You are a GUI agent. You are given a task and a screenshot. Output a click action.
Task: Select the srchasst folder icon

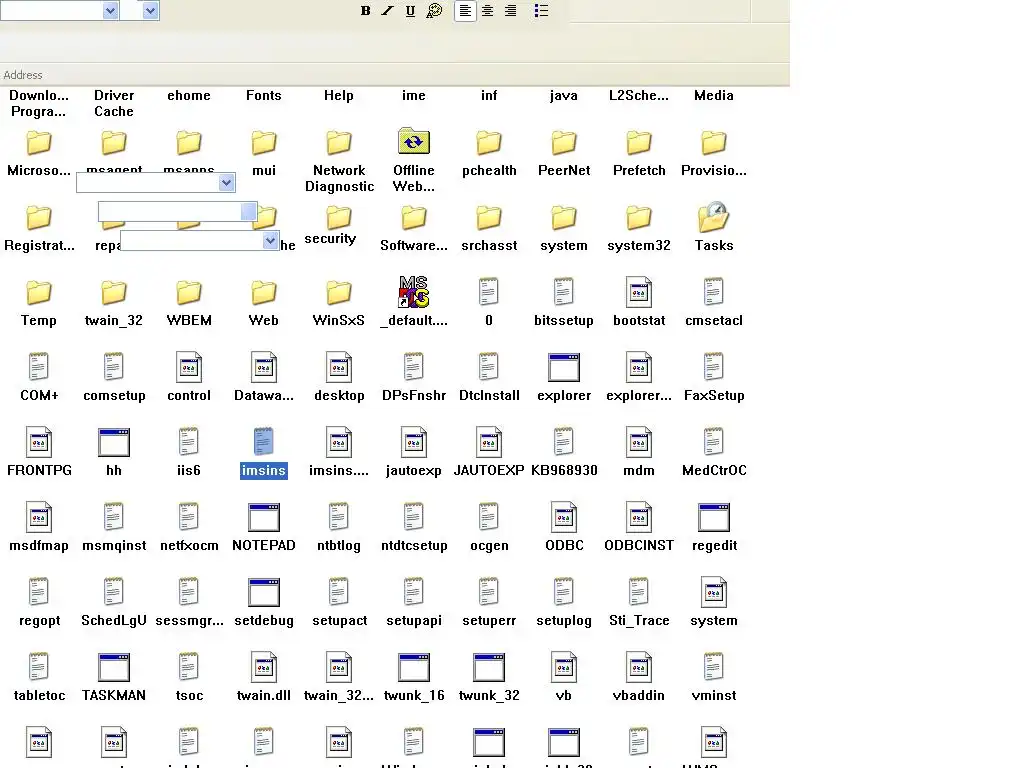pyautogui.click(x=489, y=218)
